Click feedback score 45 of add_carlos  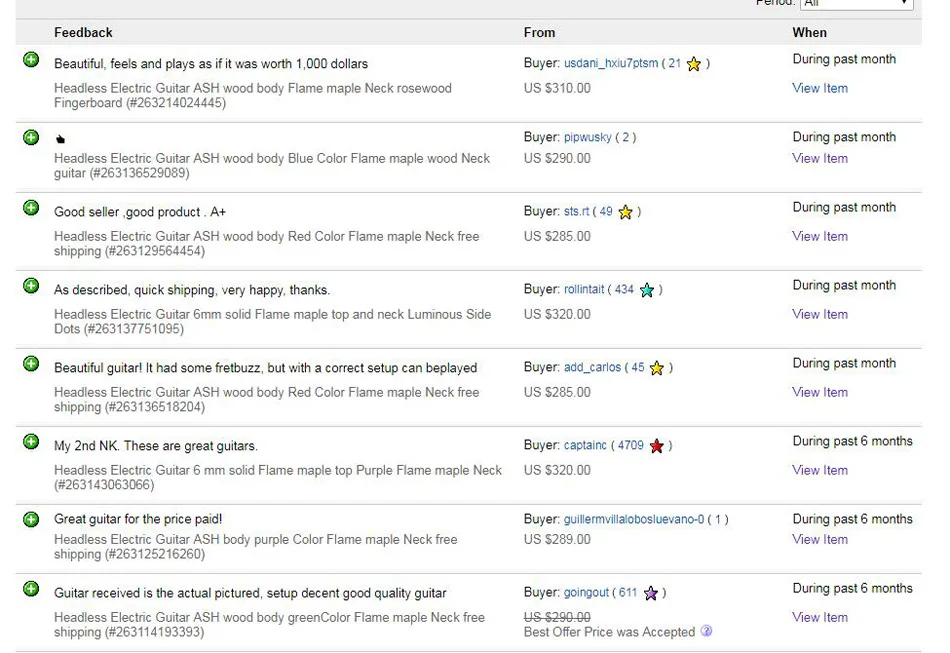click(638, 367)
